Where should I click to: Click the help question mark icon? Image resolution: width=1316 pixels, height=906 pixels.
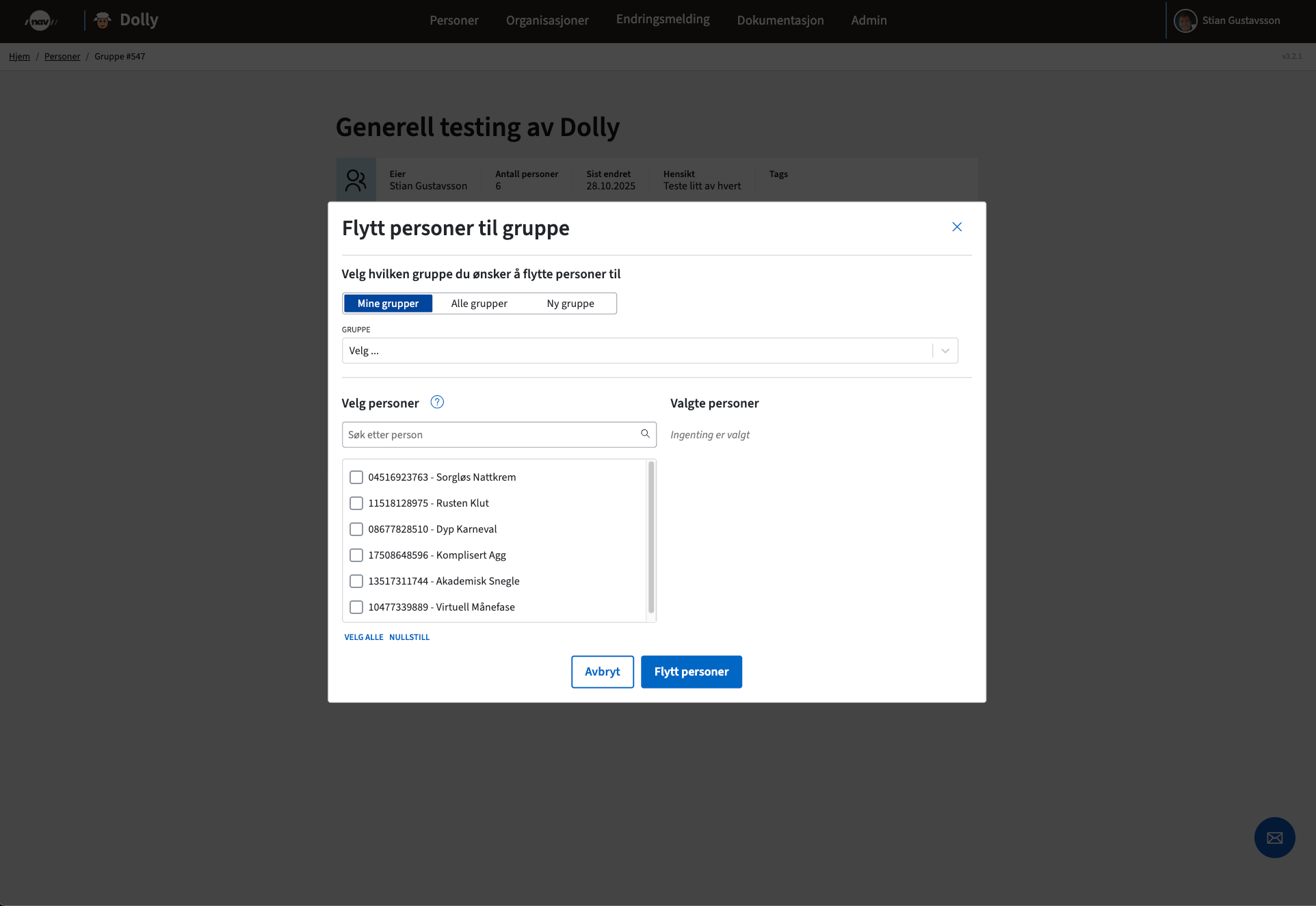click(x=437, y=402)
